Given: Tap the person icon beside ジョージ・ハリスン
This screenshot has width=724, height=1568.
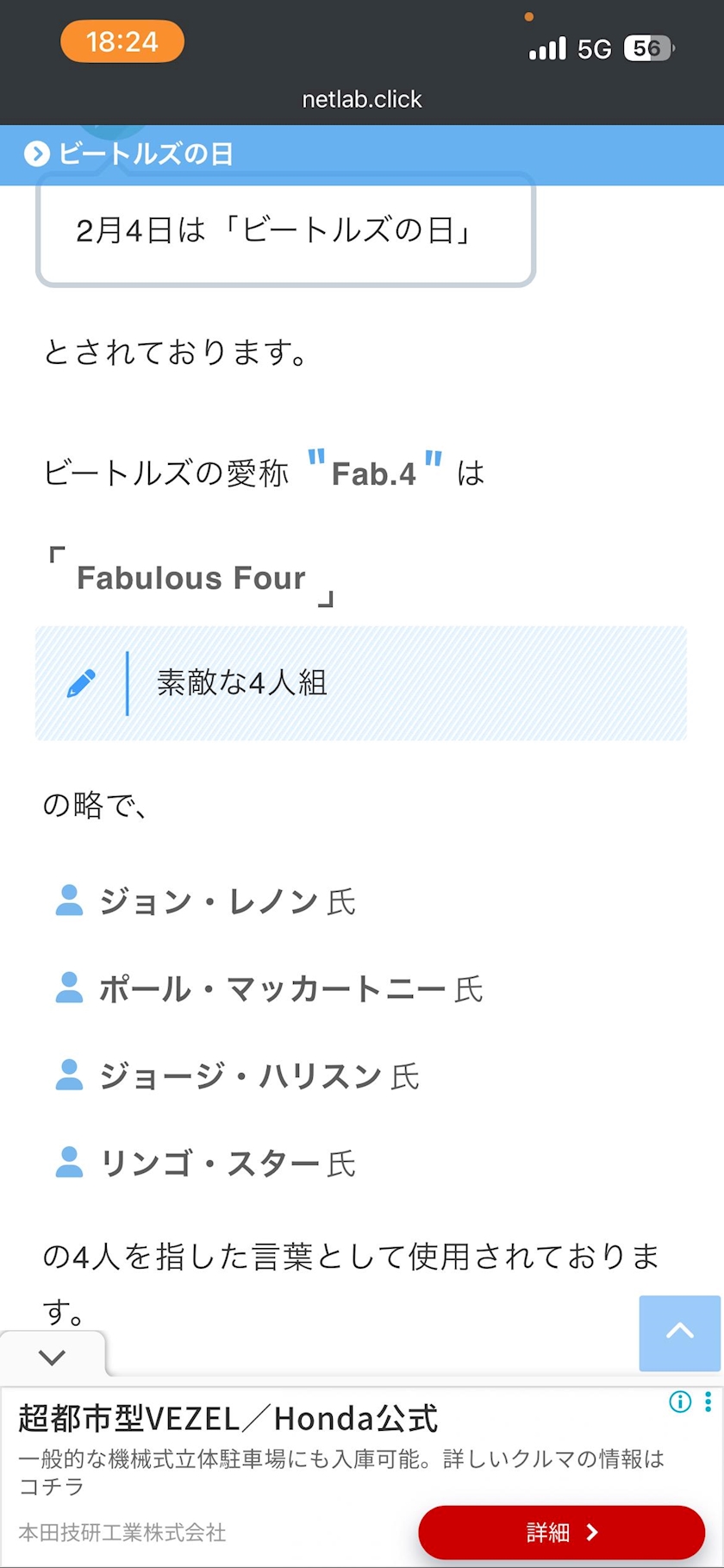Looking at the screenshot, I should tap(69, 1076).
